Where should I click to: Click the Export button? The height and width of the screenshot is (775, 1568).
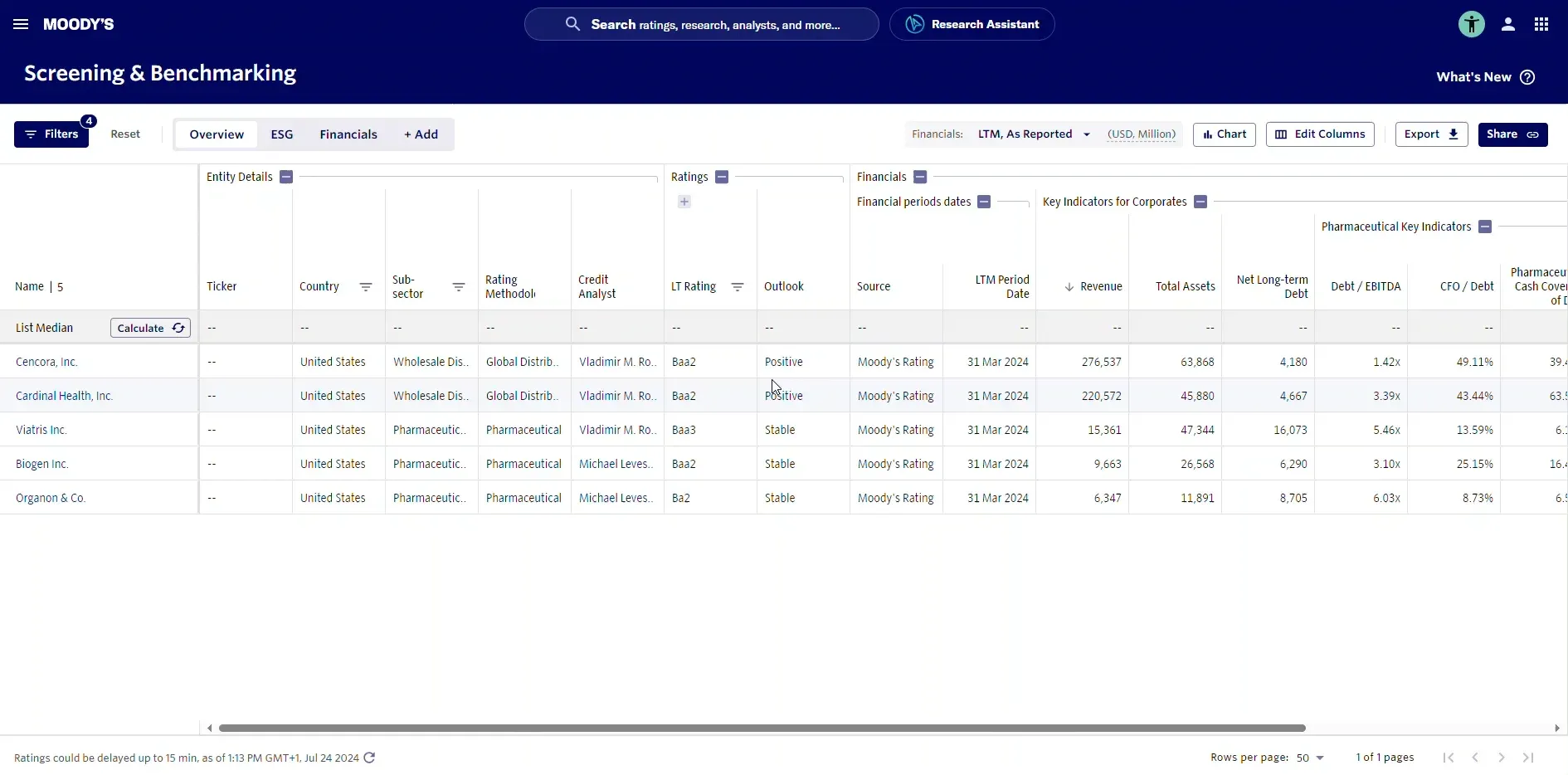coord(1430,134)
